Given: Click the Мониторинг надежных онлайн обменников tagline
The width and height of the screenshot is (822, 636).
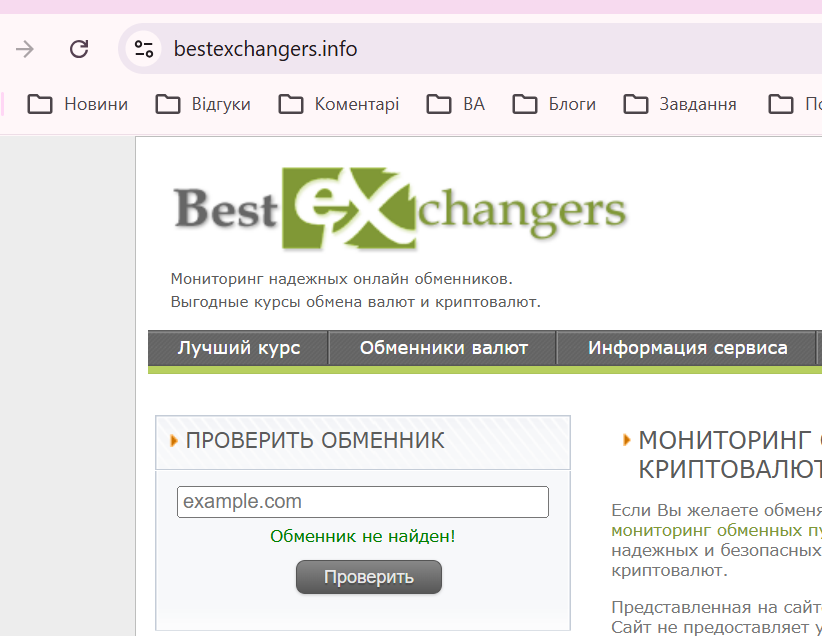Looking at the screenshot, I should [341, 279].
